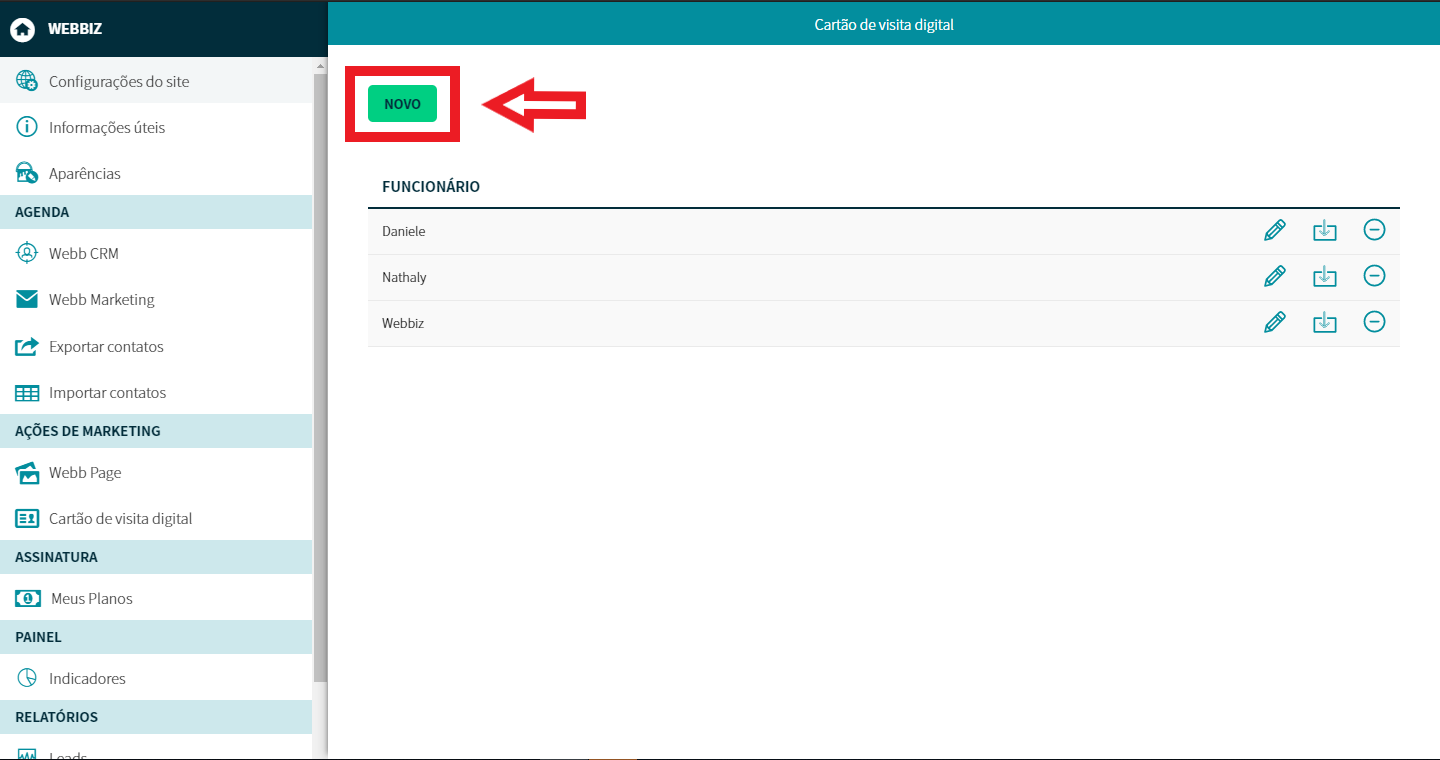Image resolution: width=1440 pixels, height=760 pixels.
Task: Open Meus Planos subscription page
Action: point(91,599)
